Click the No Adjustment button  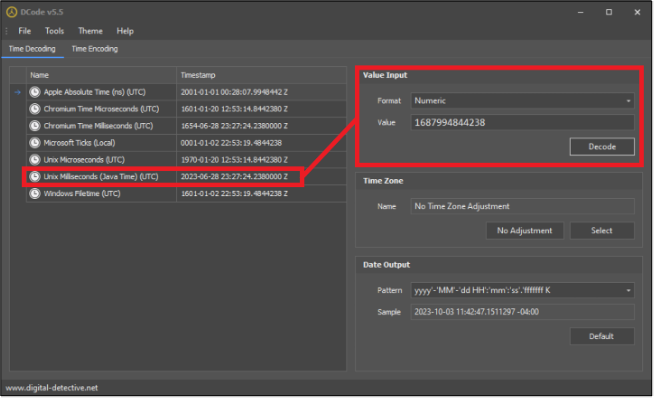click(x=525, y=231)
